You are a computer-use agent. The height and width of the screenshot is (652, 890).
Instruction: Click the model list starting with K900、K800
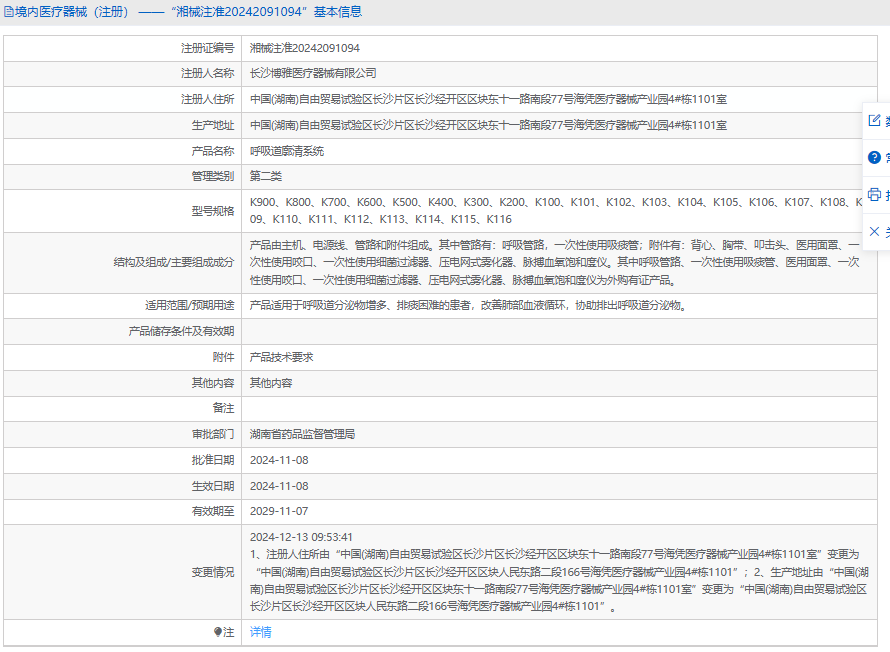click(x=556, y=211)
